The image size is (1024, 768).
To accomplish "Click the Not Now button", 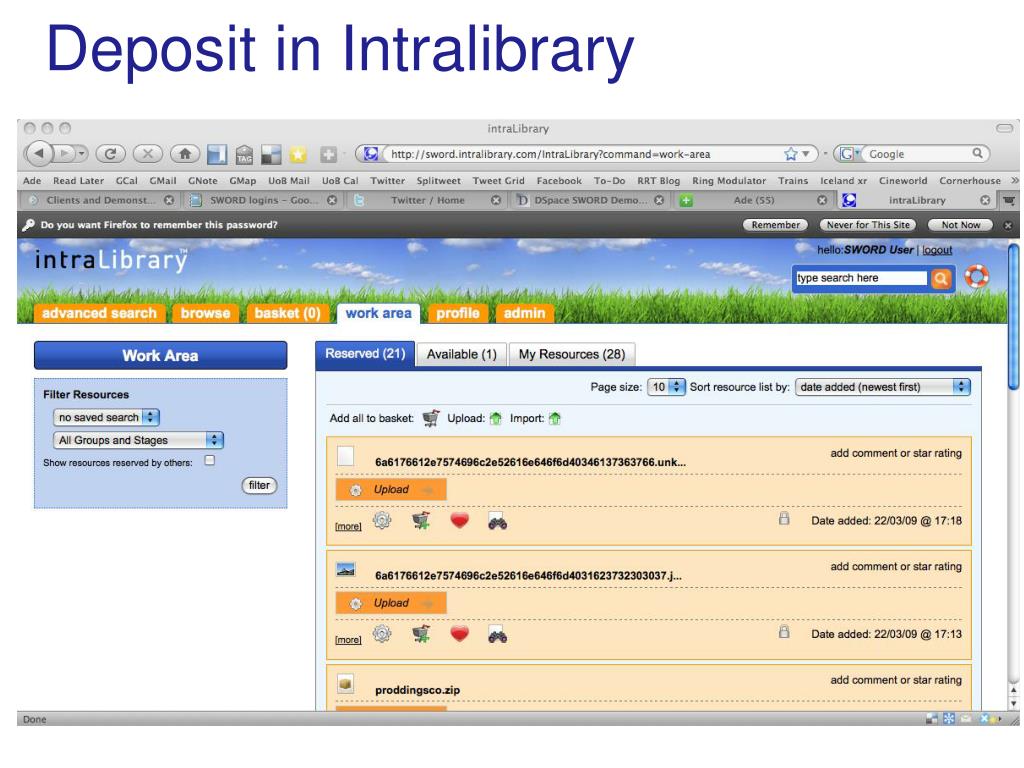I will (961, 225).
